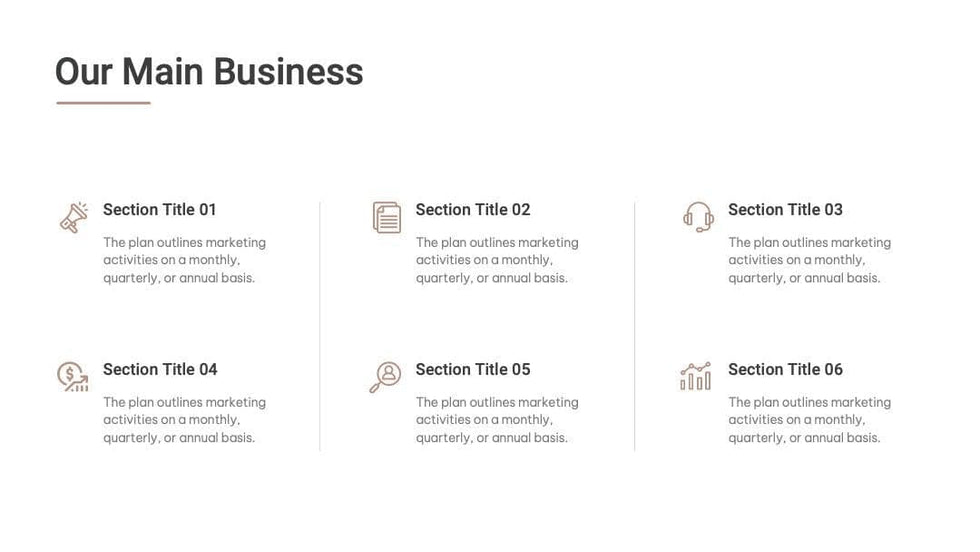Select the 'Section Title 04' heading text
Image resolution: width=980 pixels, height=552 pixels.
click(160, 370)
